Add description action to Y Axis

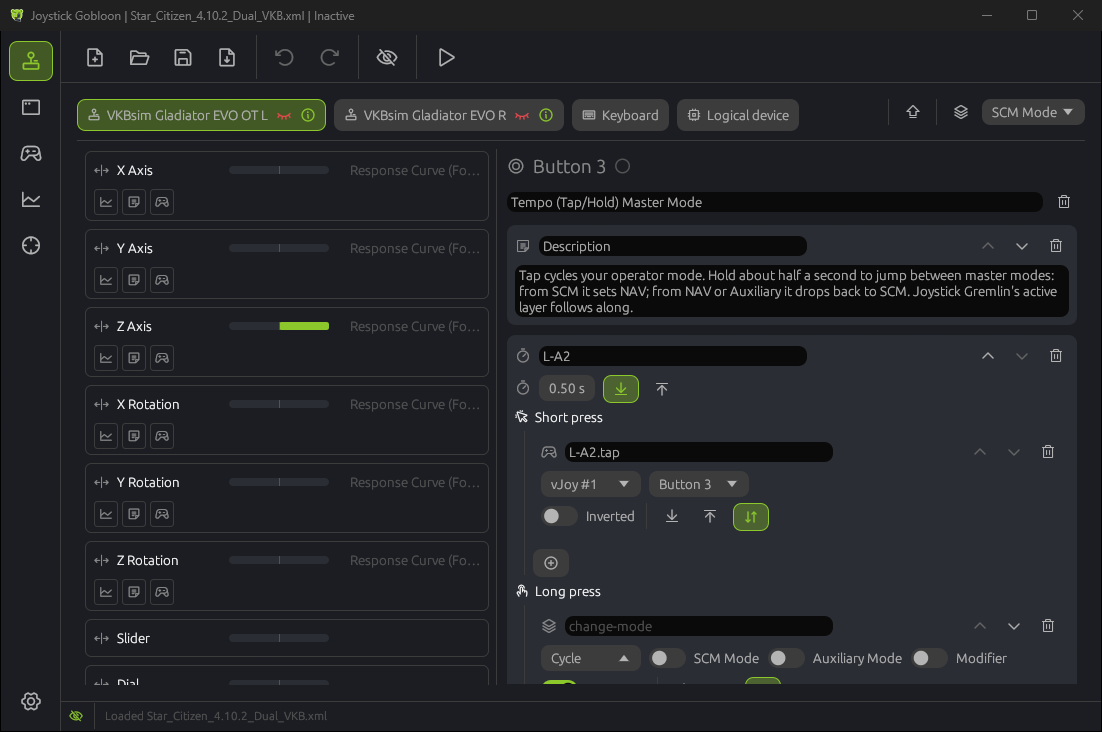(134, 280)
